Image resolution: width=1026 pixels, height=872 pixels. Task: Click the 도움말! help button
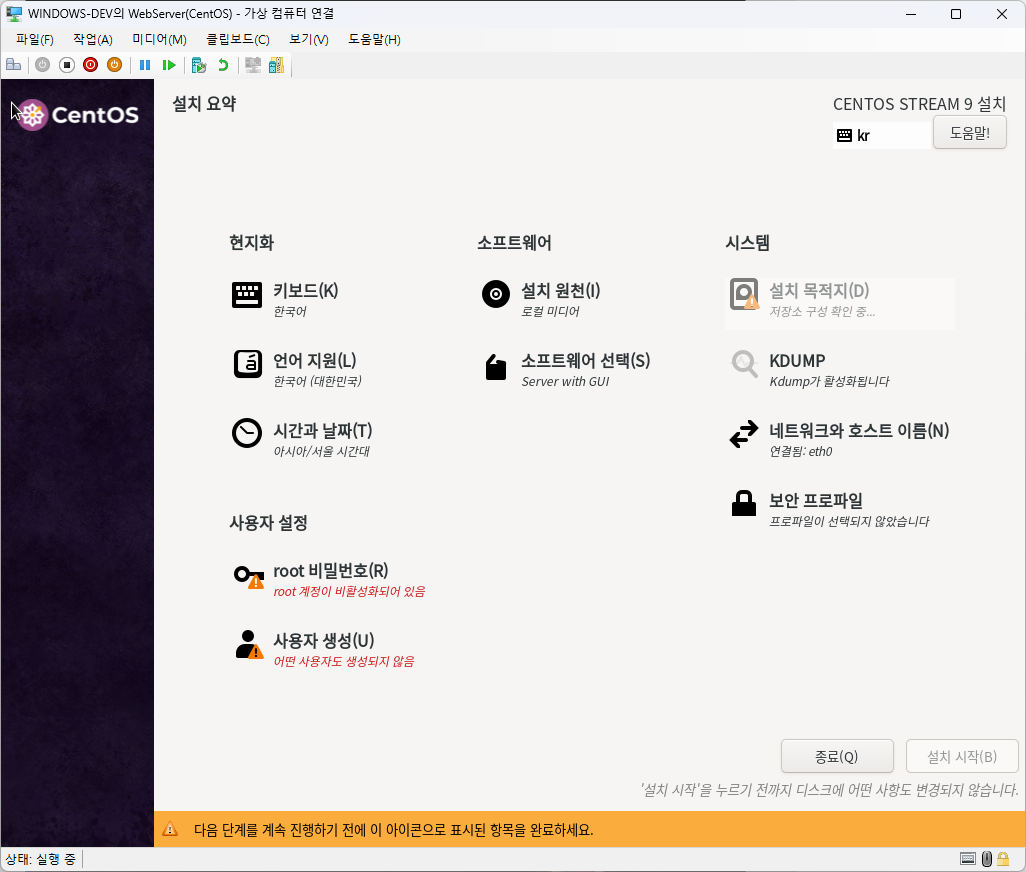[x=968, y=131]
